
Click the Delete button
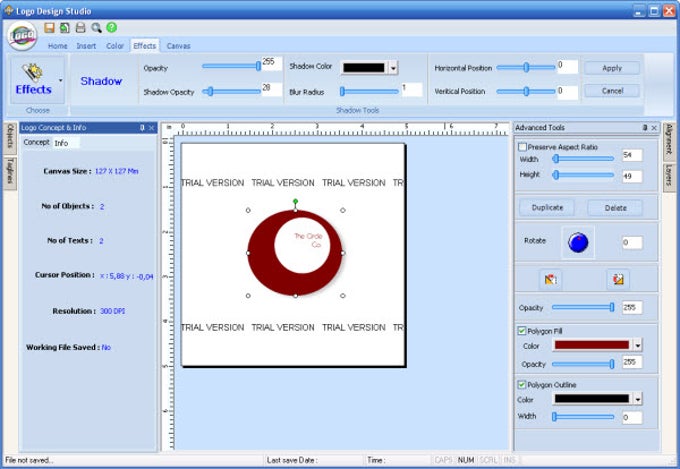[x=615, y=208]
